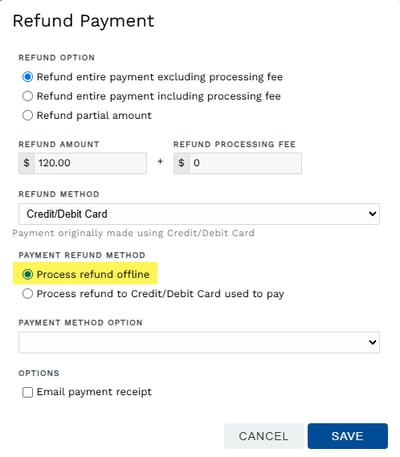This screenshot has width=400, height=457.
Task: Select refund entire payment excluding processing fee
Action: [27, 77]
